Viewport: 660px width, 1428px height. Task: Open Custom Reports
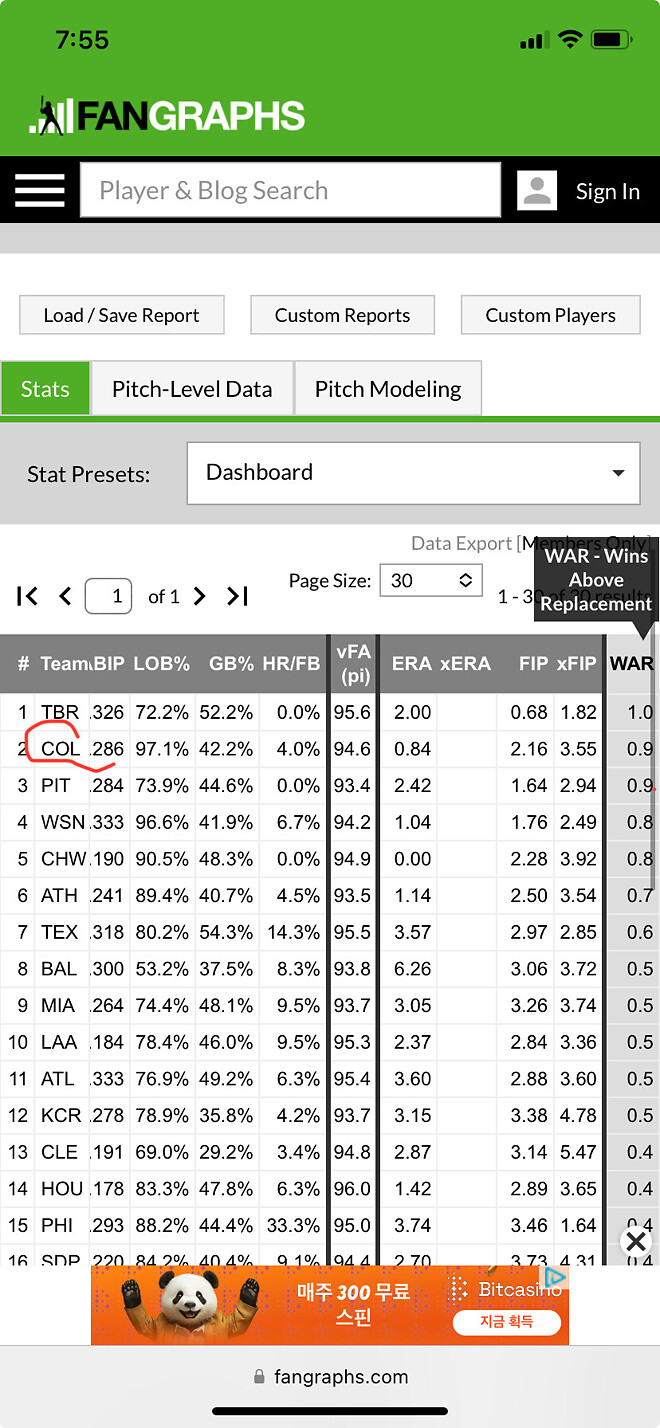point(343,315)
